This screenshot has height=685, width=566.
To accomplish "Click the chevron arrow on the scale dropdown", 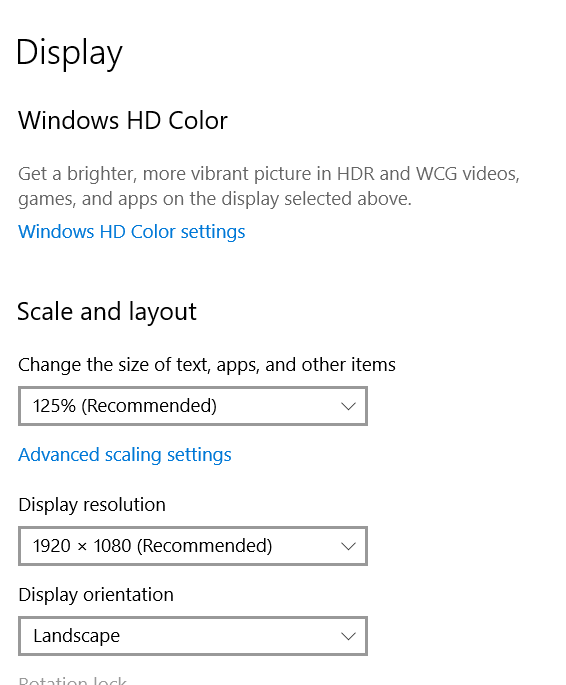I will [348, 406].
